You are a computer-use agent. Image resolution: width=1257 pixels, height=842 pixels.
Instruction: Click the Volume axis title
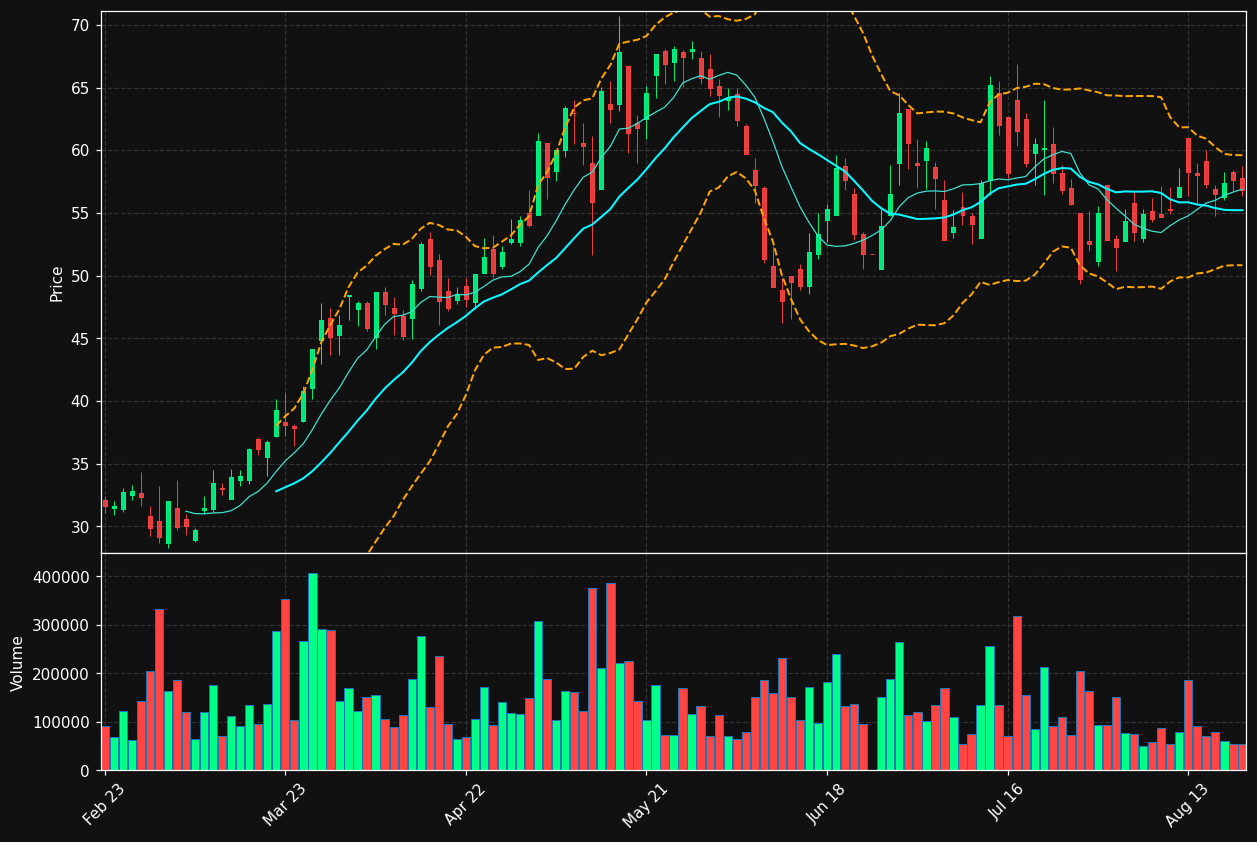pos(18,663)
